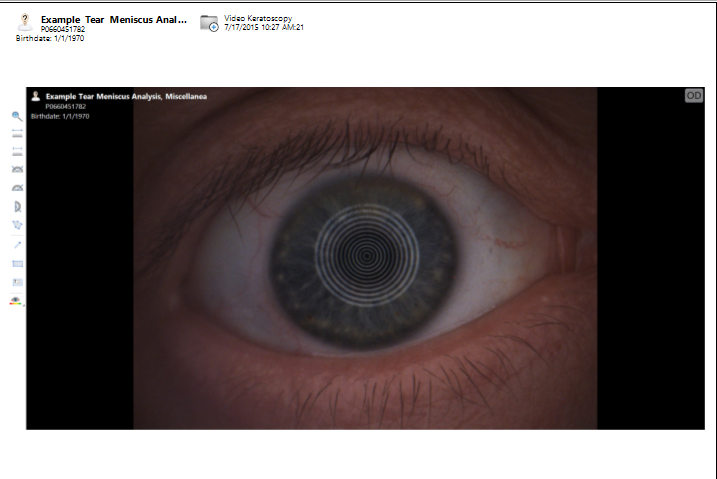
Task: Click the Video Keratoscopy exam label
Action: tap(259, 19)
